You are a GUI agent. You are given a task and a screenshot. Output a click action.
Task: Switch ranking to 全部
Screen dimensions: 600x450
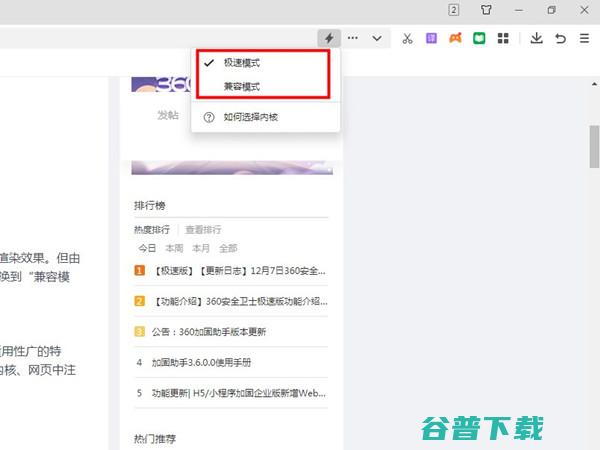pos(228,248)
